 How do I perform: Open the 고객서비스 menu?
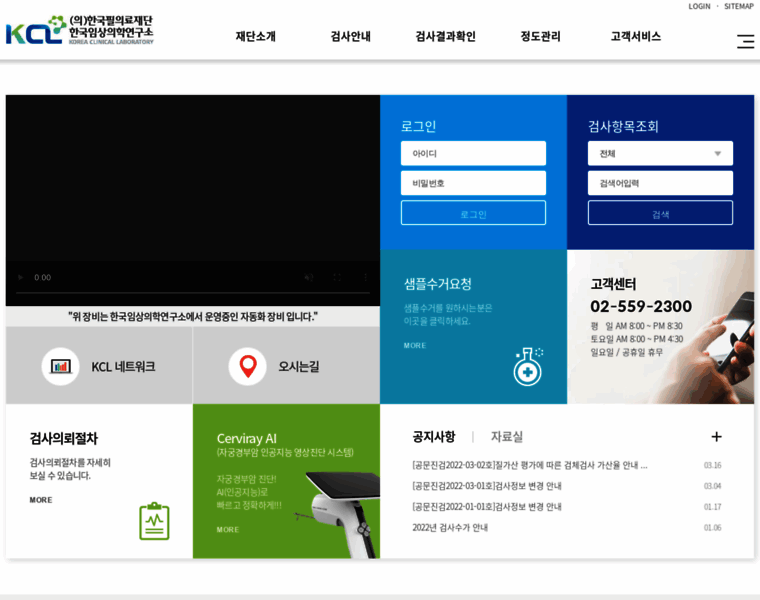(x=635, y=36)
